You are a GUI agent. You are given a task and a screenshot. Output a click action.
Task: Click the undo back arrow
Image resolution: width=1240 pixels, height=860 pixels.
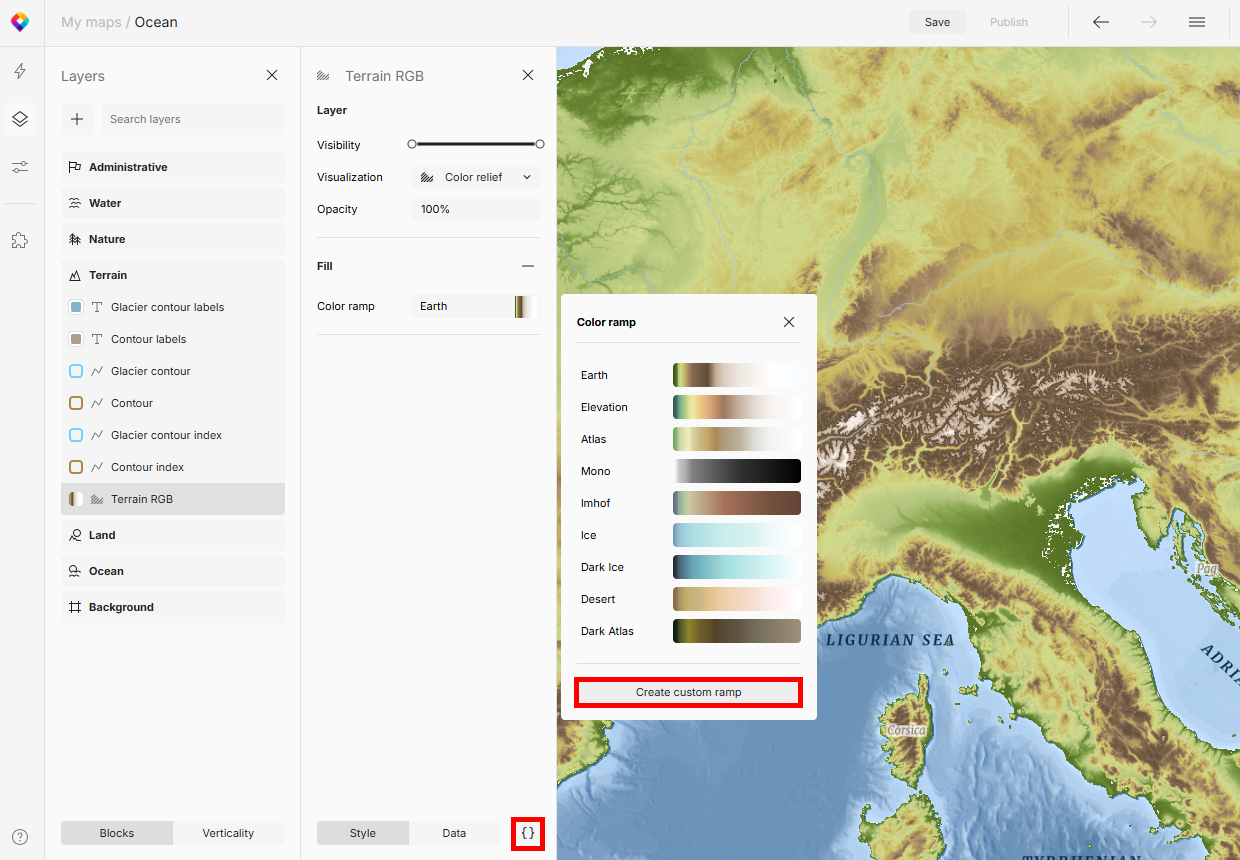pos(1101,22)
